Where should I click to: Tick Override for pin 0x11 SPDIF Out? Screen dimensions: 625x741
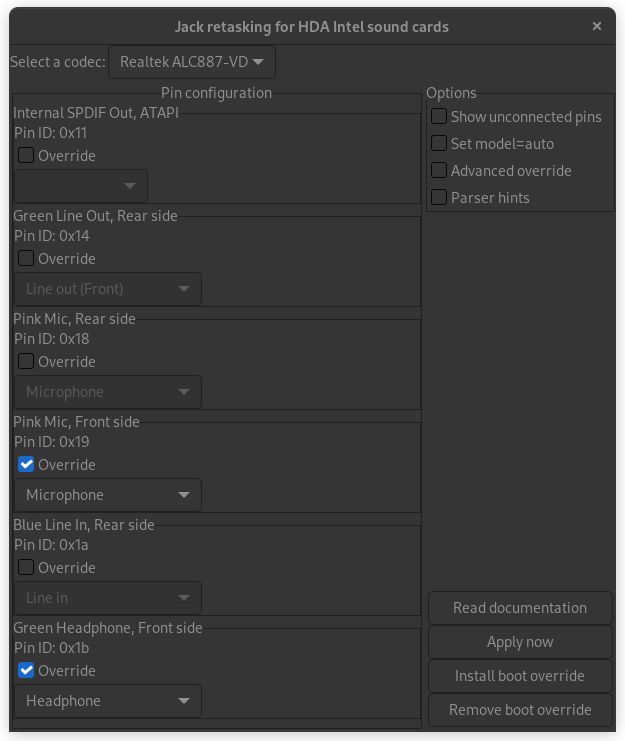[27, 156]
